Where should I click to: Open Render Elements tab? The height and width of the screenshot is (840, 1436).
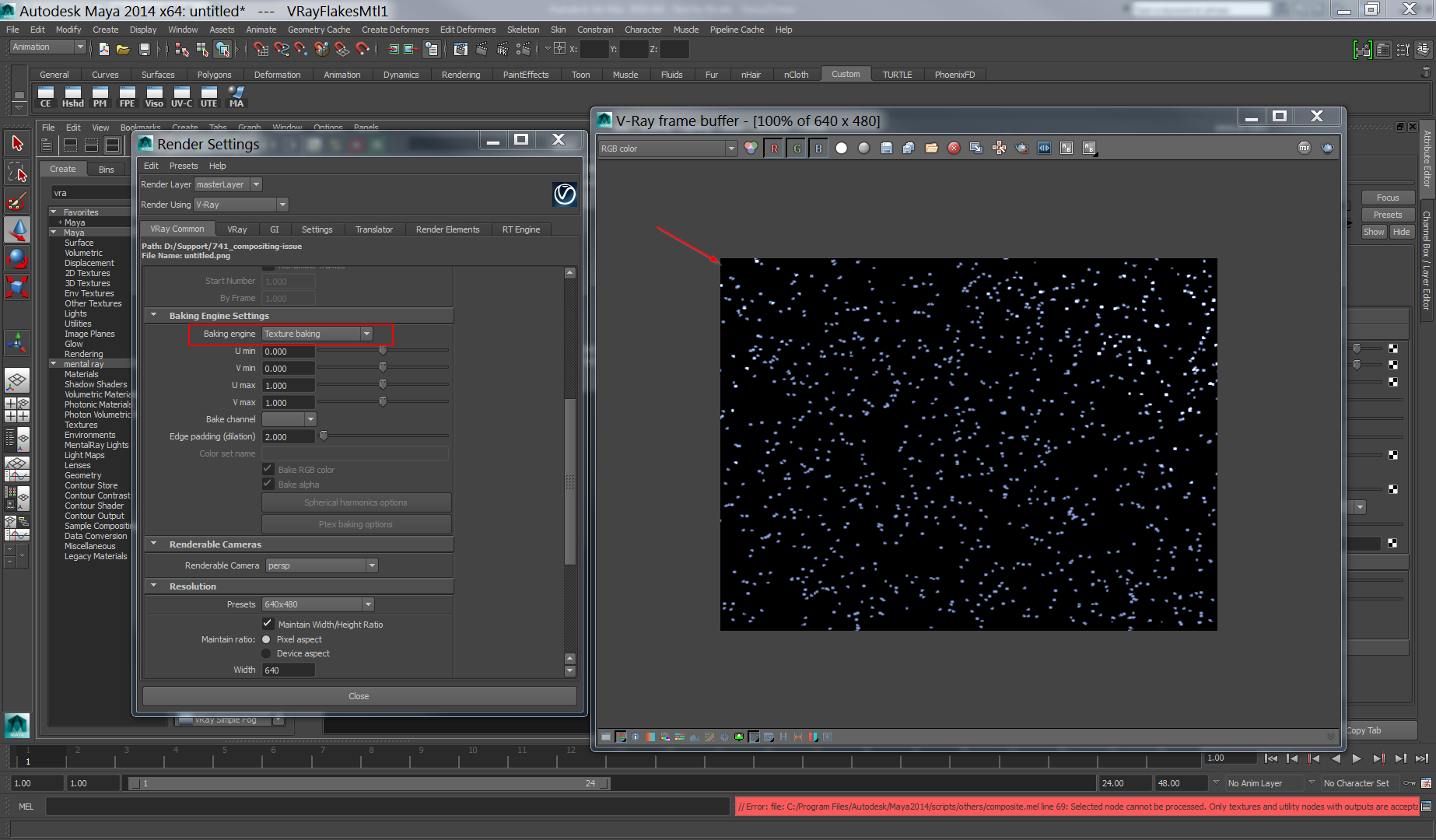point(447,229)
